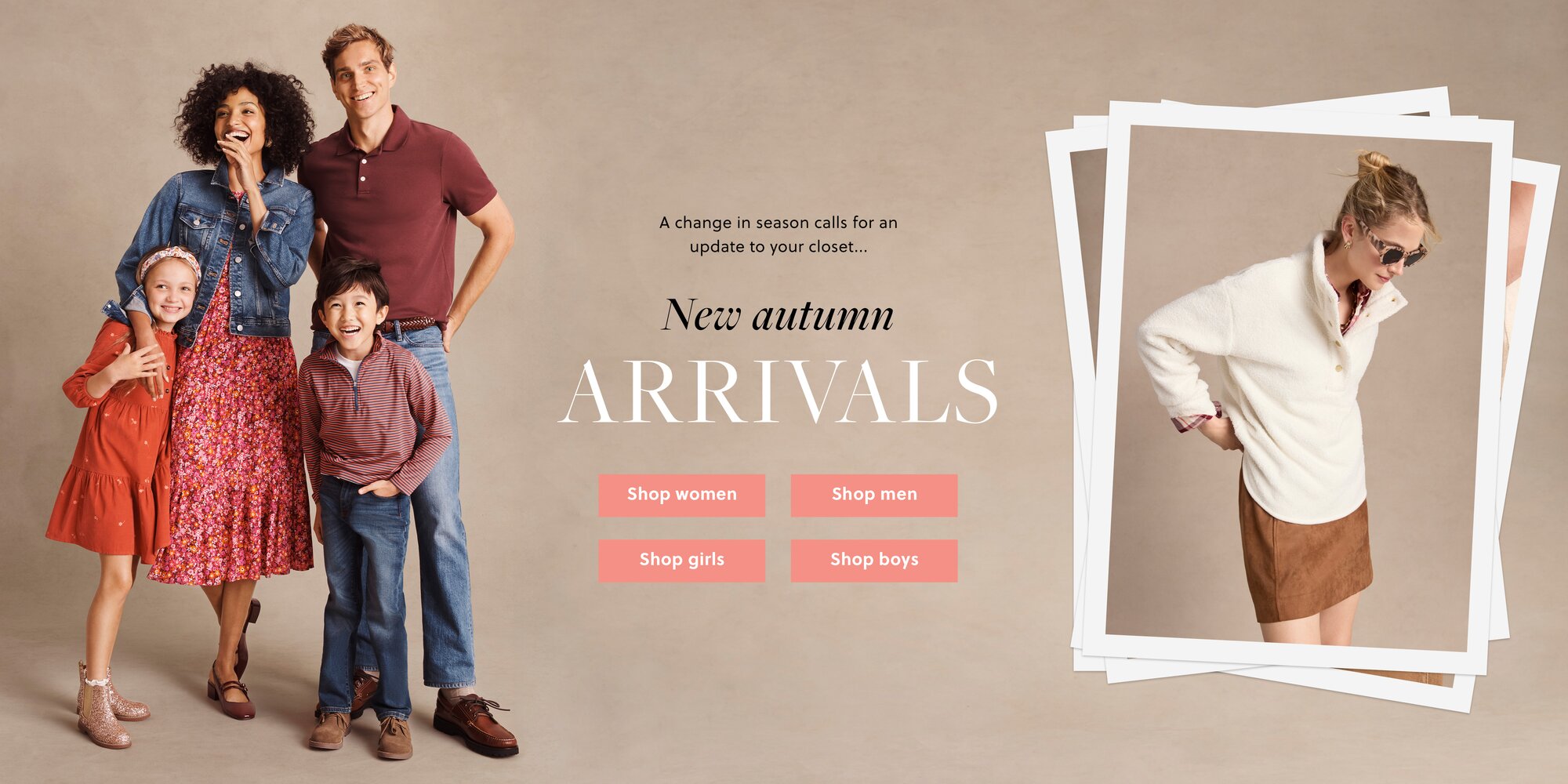
Task: Click the New autumn italic heading
Action: click(x=778, y=315)
